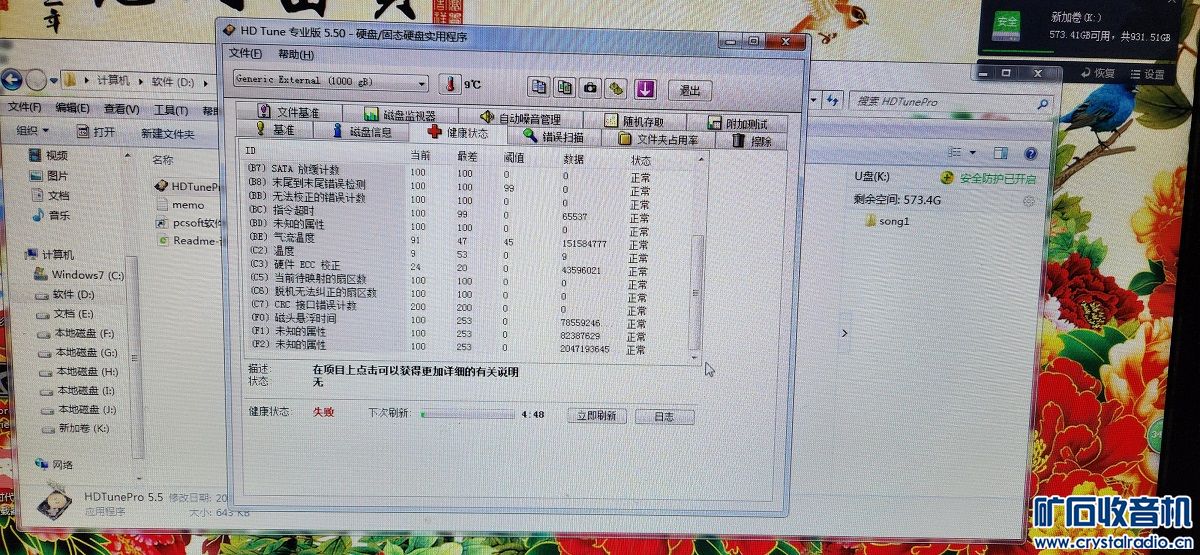The height and width of the screenshot is (555, 1200).
Task: Click the 退出 exit button
Action: pos(690,90)
